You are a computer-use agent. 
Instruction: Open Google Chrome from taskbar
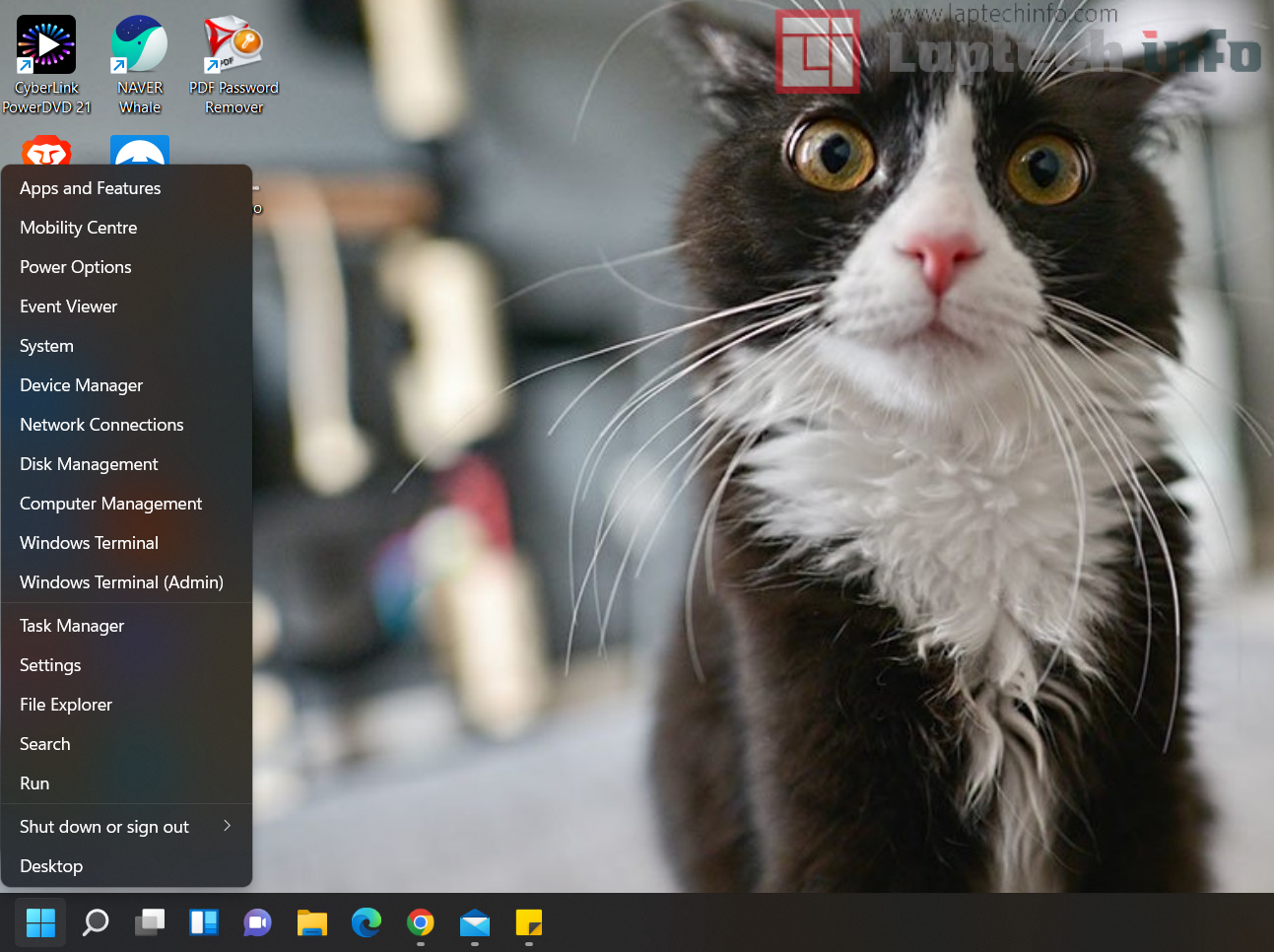click(x=421, y=922)
